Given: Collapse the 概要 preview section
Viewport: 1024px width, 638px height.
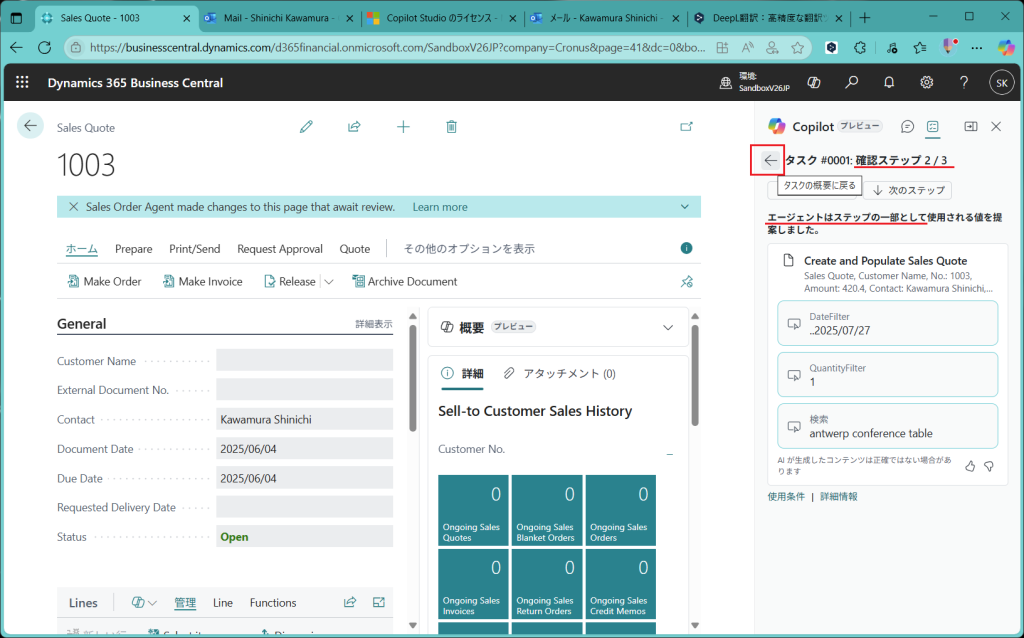Looking at the screenshot, I should point(668,327).
